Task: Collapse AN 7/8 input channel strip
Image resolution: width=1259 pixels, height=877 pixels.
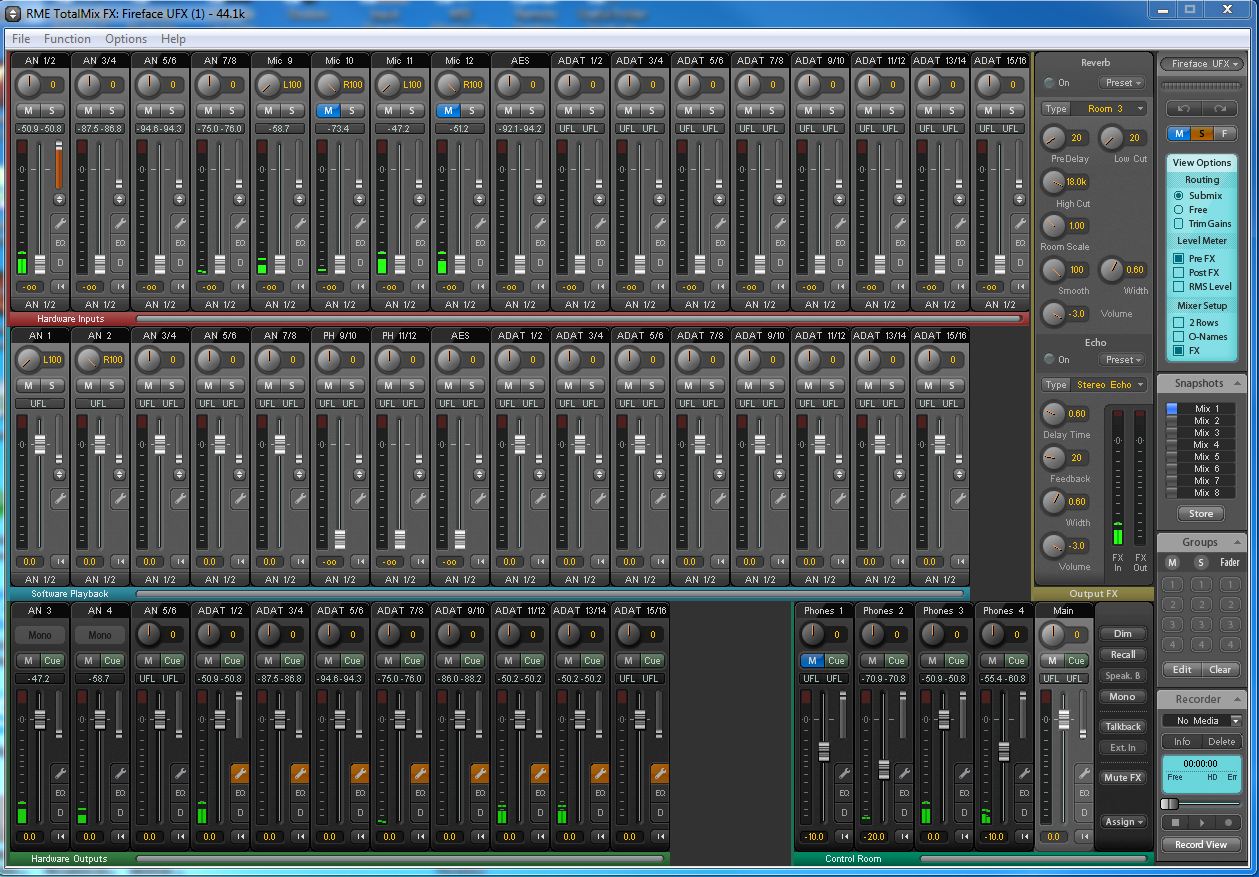Action: 239,287
